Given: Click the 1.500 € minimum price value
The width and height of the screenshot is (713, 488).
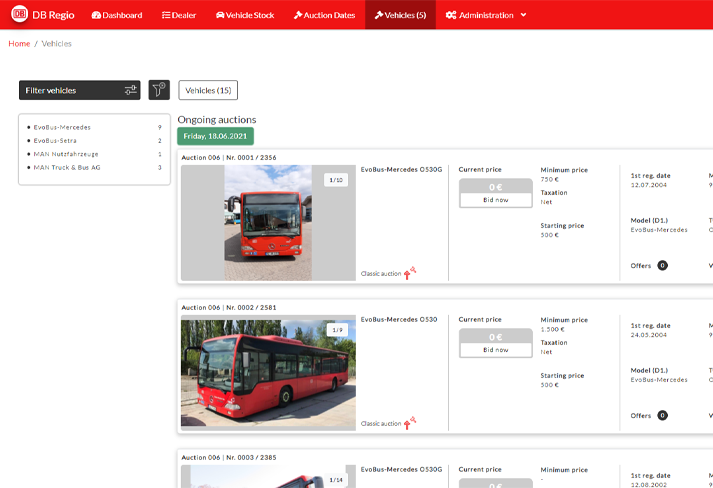Looking at the screenshot, I should [552, 329].
